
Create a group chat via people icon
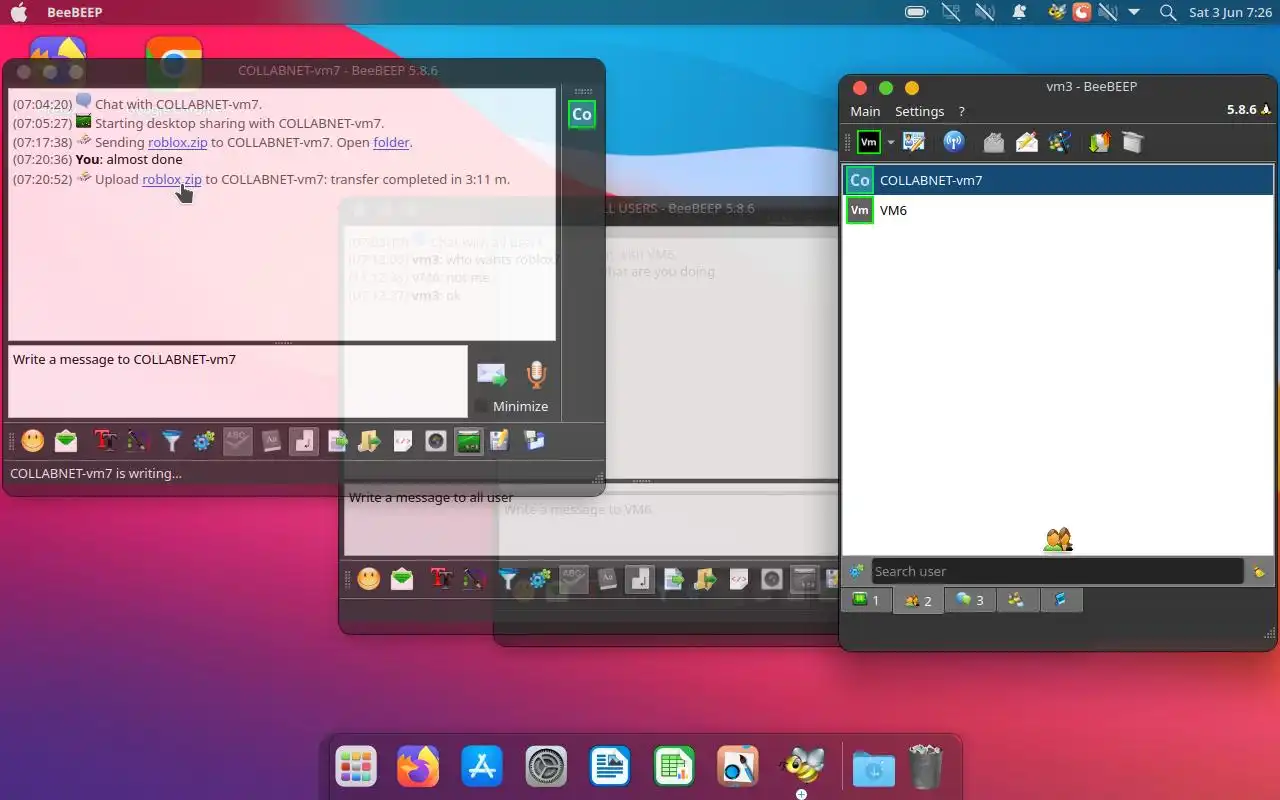[1060, 142]
